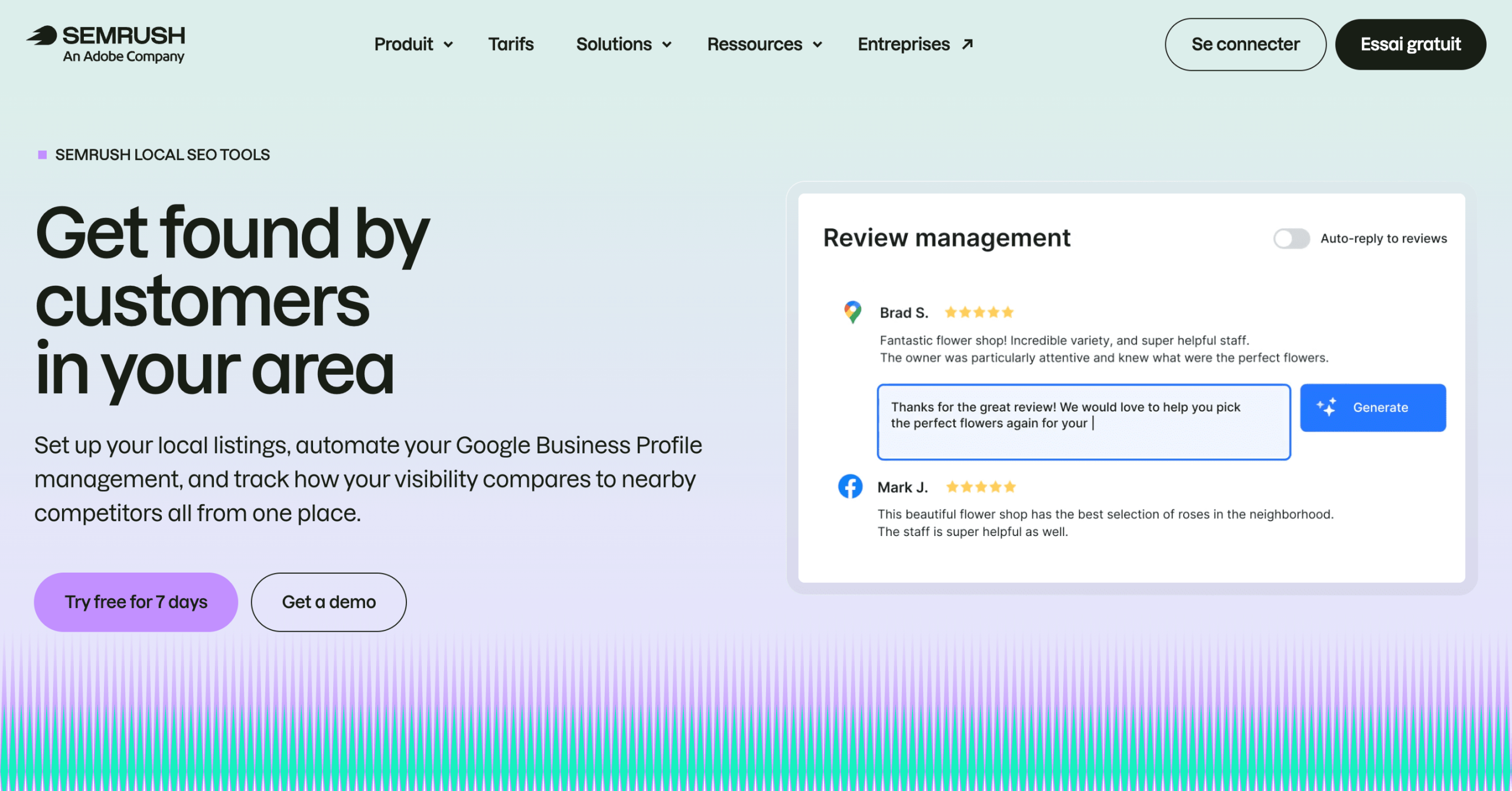Click into the review reply text box

pyautogui.click(x=1084, y=422)
